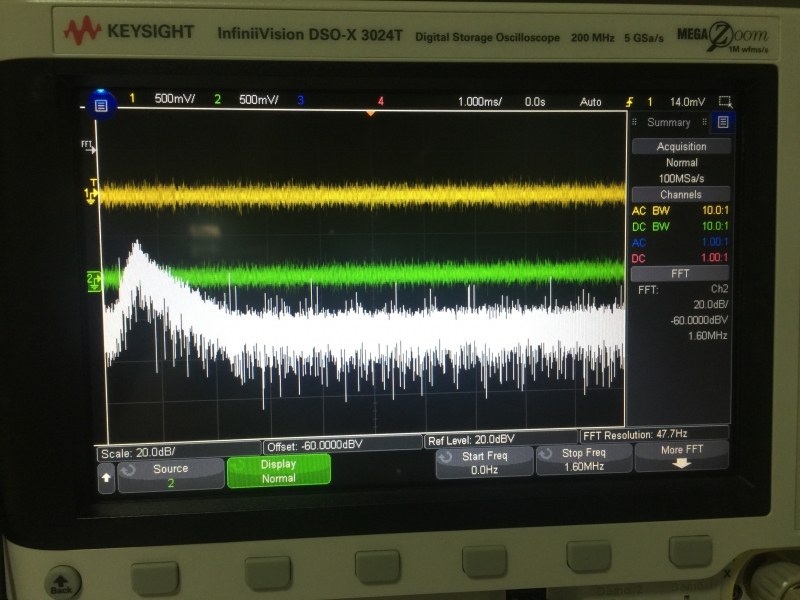Click the top-right display area icon
Viewport: 800px width, 600px height.
point(725,102)
